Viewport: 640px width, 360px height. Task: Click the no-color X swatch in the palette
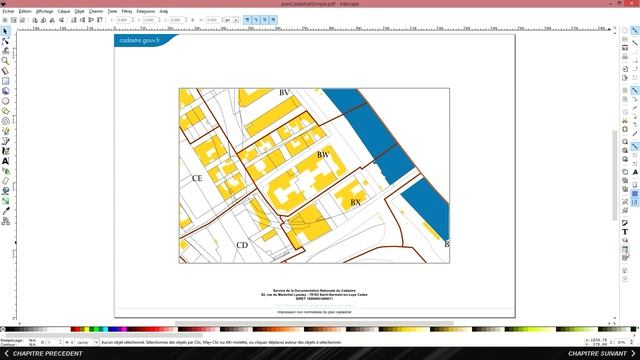coord(2,329)
